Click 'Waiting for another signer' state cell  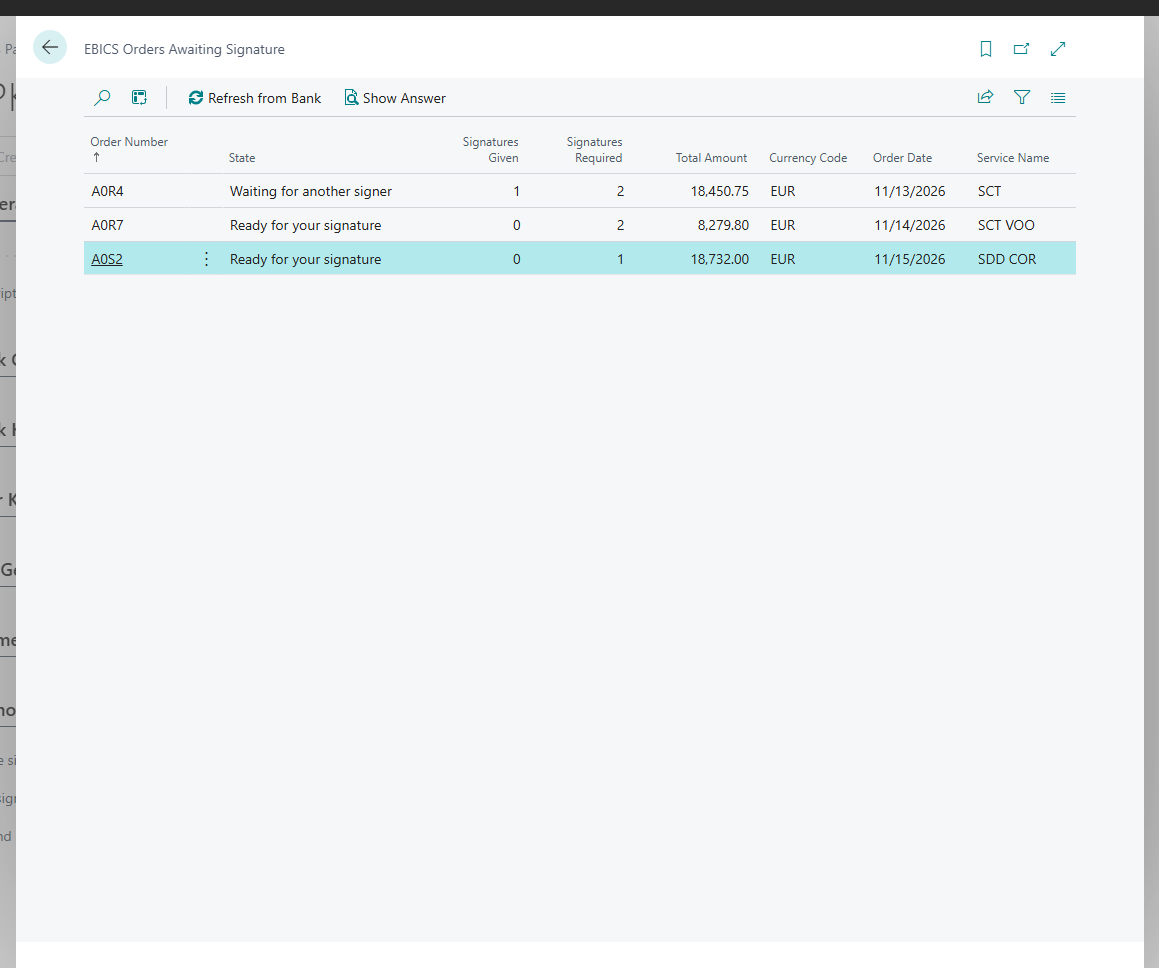[310, 191]
